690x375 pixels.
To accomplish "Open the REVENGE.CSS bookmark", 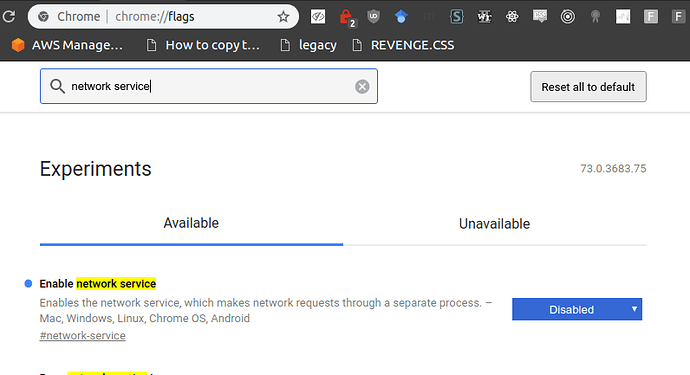I will [404, 45].
